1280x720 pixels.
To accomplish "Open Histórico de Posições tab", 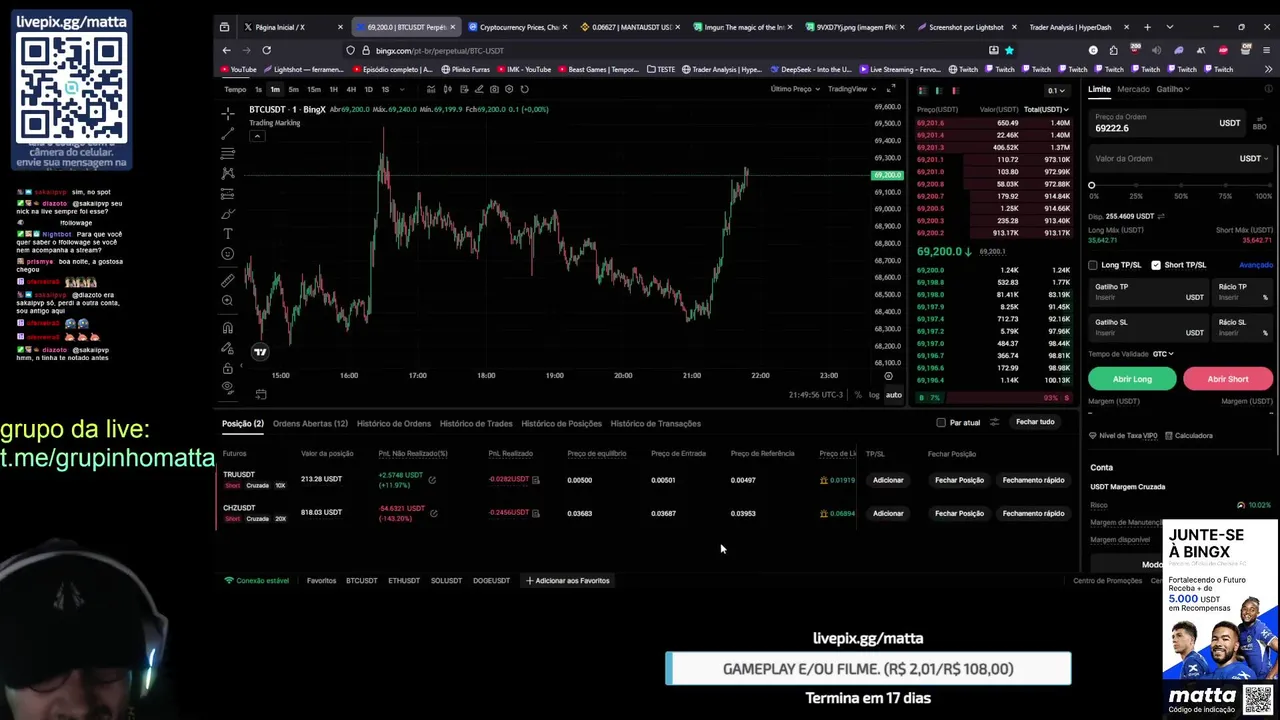I will point(561,423).
